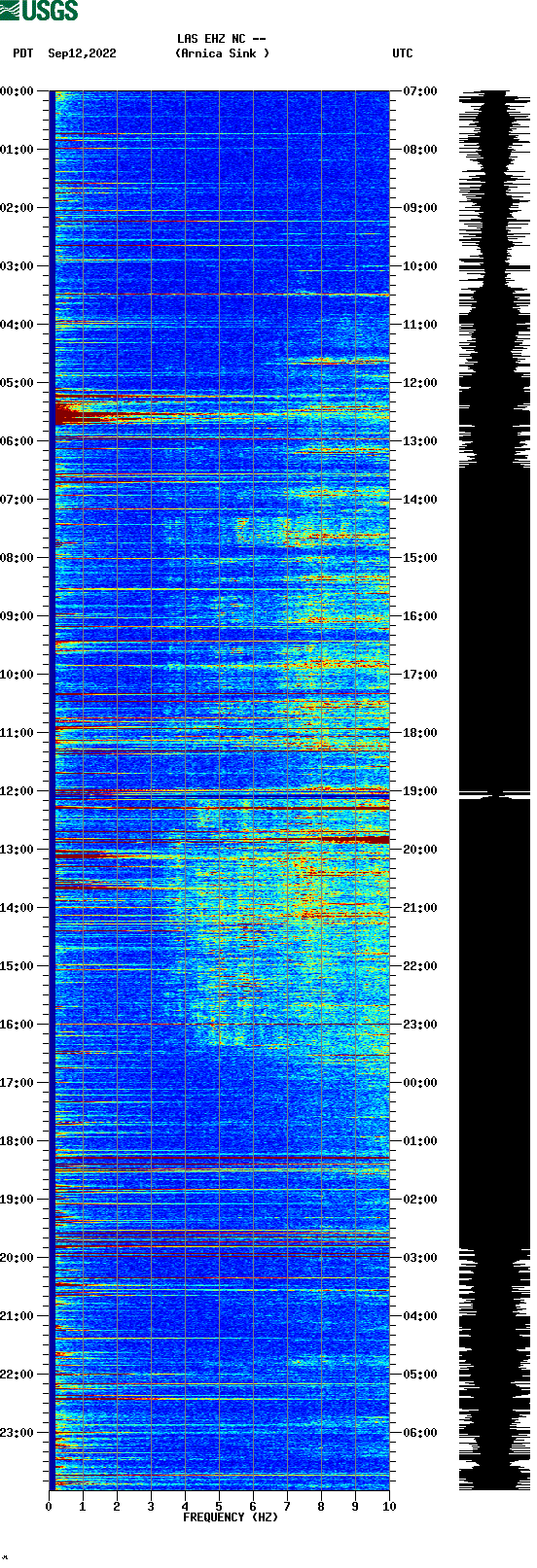This screenshot has width=537, height=1568.
Task: Select the PDT timezone label
Action: 23,53
